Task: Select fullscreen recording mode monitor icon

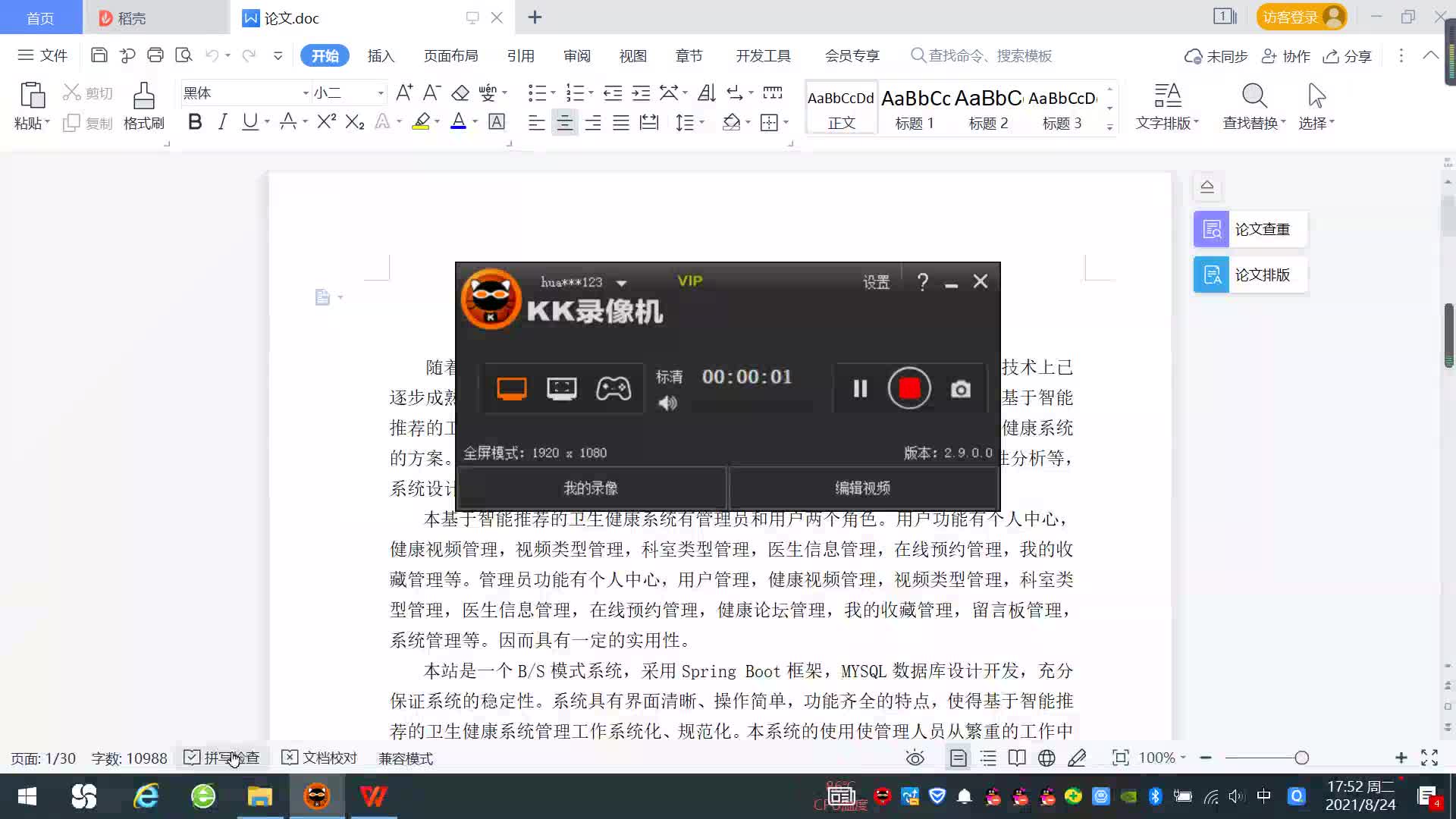Action: coord(512,388)
